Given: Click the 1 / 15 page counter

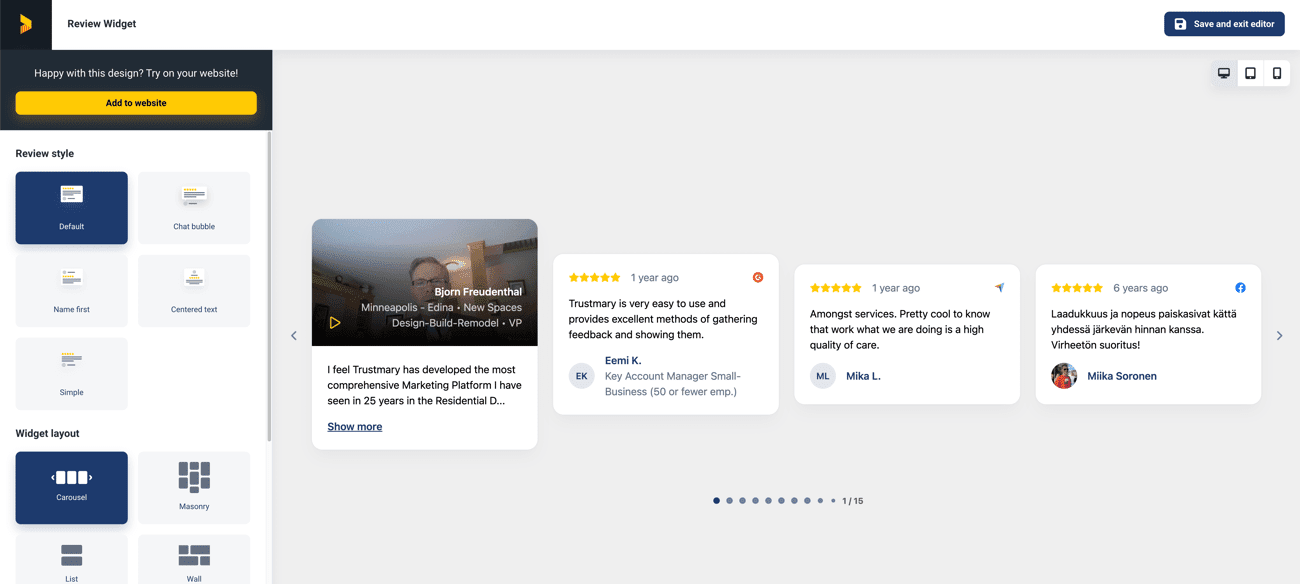Looking at the screenshot, I should pyautogui.click(x=853, y=501).
